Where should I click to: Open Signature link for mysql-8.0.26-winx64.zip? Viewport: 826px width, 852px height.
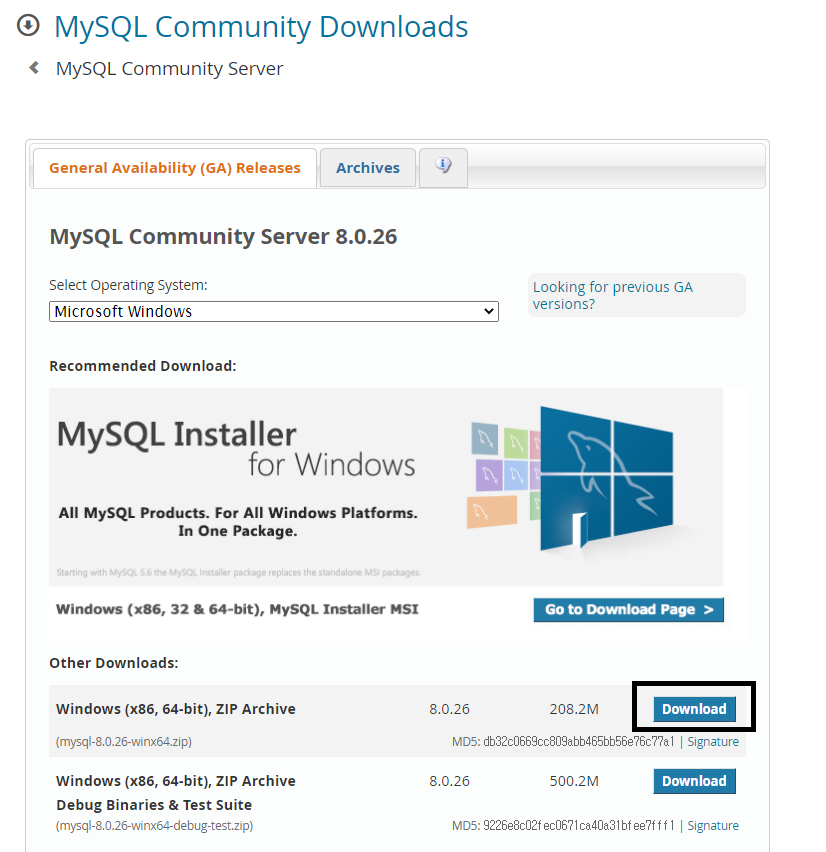click(x=713, y=742)
